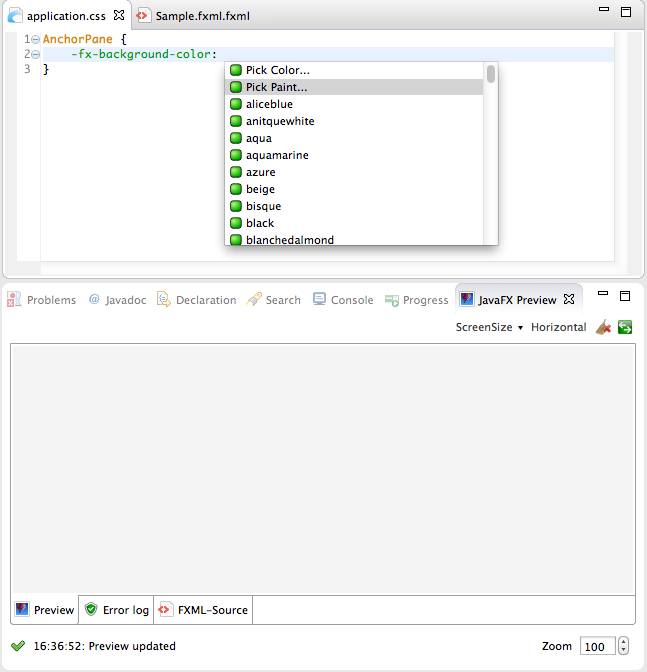This screenshot has width=647, height=672.
Task: Open the Console view
Action: click(x=343, y=300)
